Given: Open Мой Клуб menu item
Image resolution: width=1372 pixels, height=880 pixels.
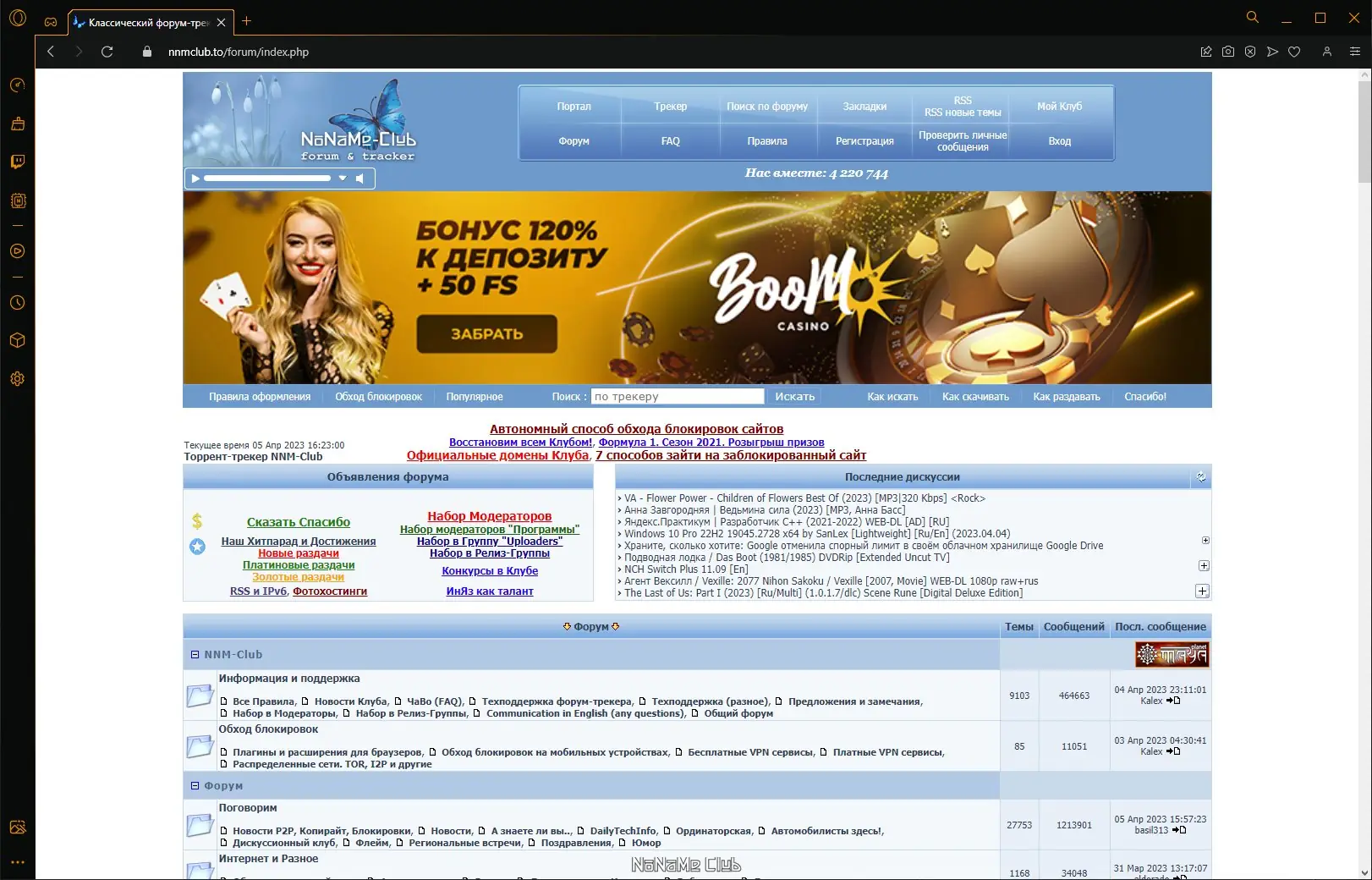Looking at the screenshot, I should [x=1059, y=107].
